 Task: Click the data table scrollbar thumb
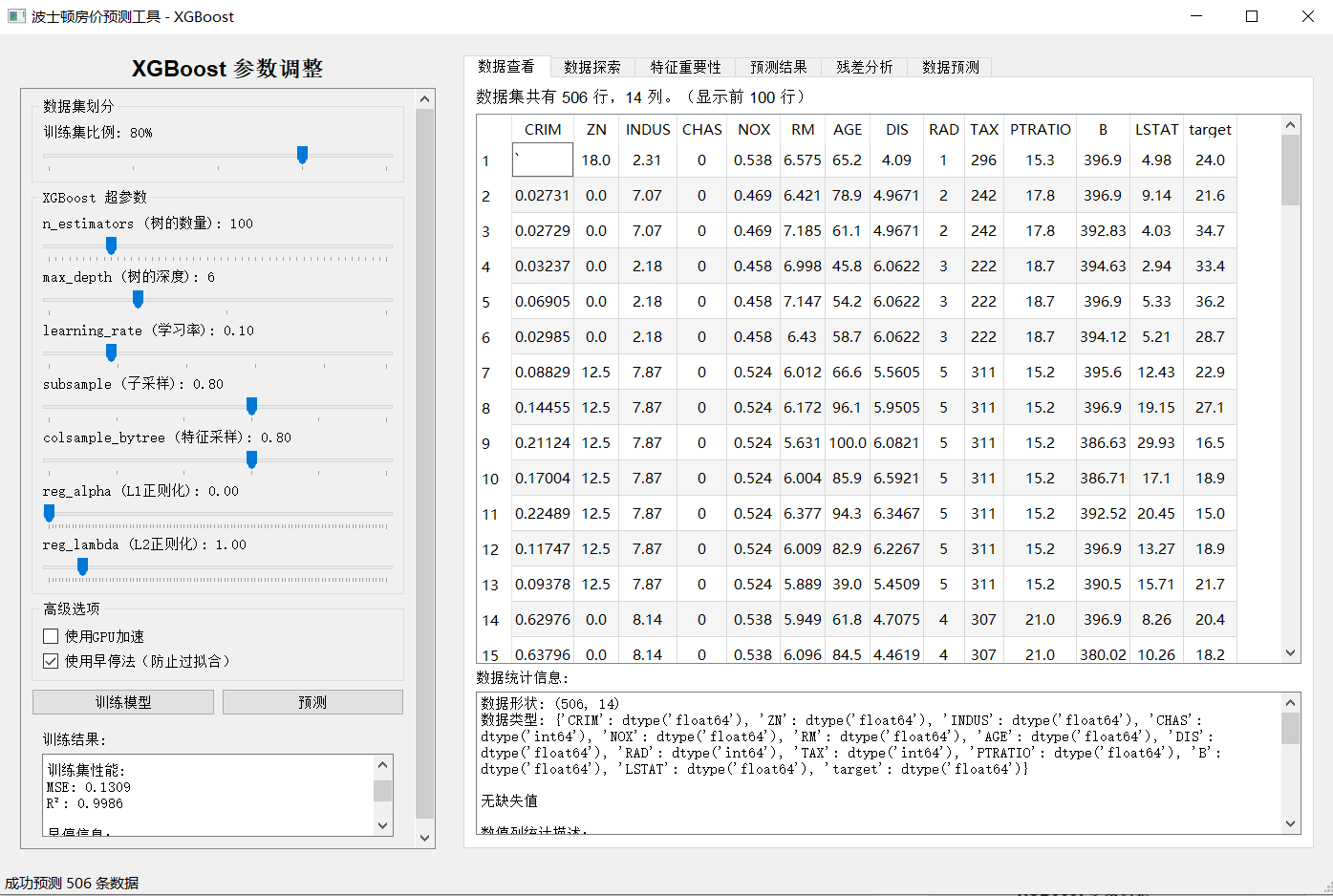(1290, 170)
